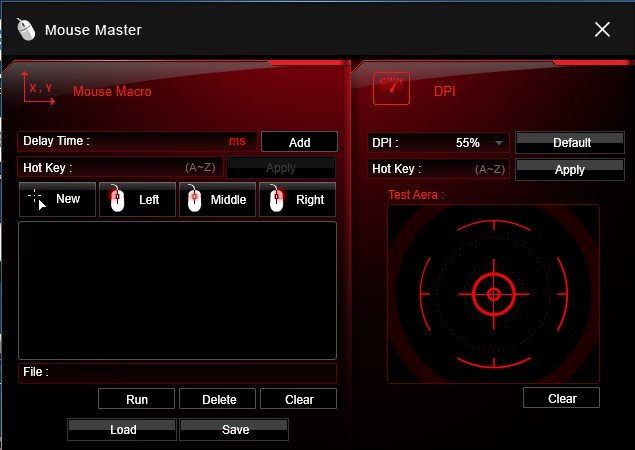
Task: Click the Mouse Macro section title
Action: (112, 92)
